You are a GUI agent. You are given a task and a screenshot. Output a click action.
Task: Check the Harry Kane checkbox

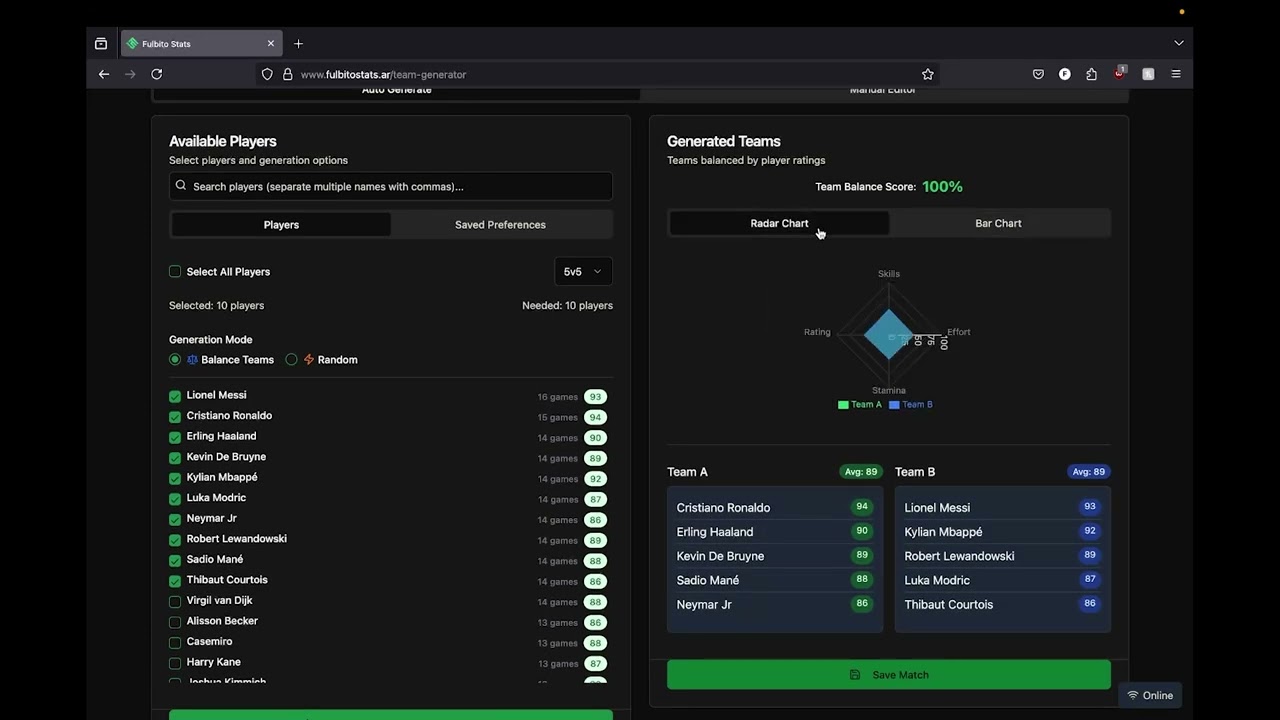click(x=175, y=662)
